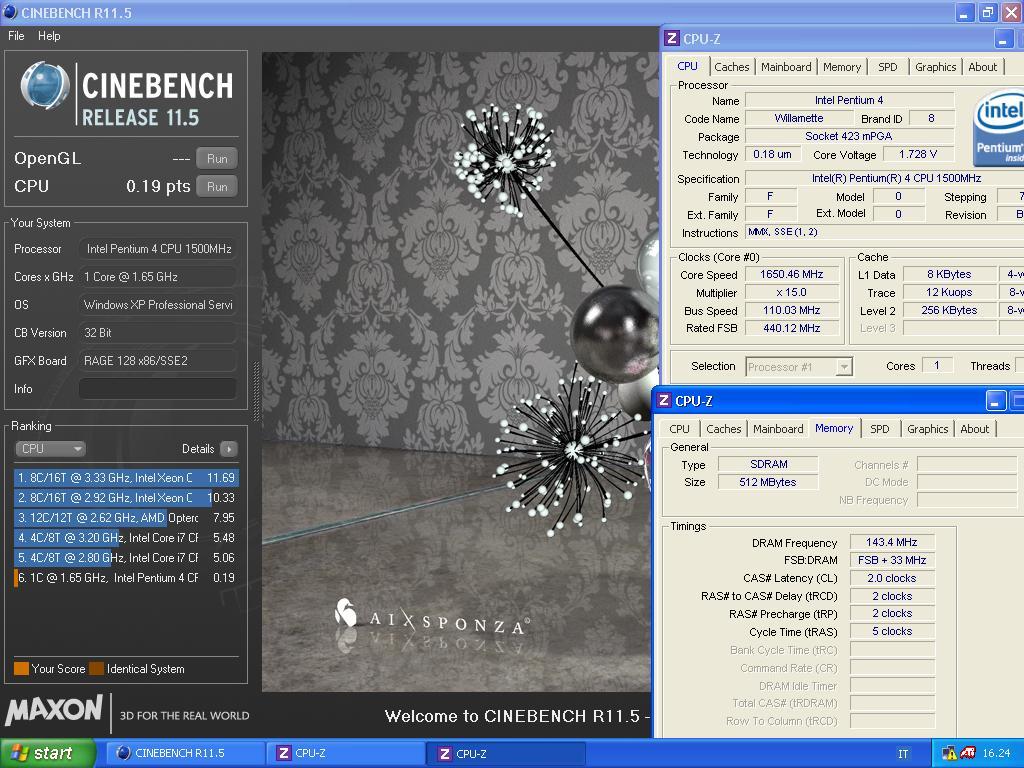This screenshot has height=768, width=1024.
Task: Click the DRAM Frequency value 143.4 MHz
Action: pyautogui.click(x=891, y=542)
